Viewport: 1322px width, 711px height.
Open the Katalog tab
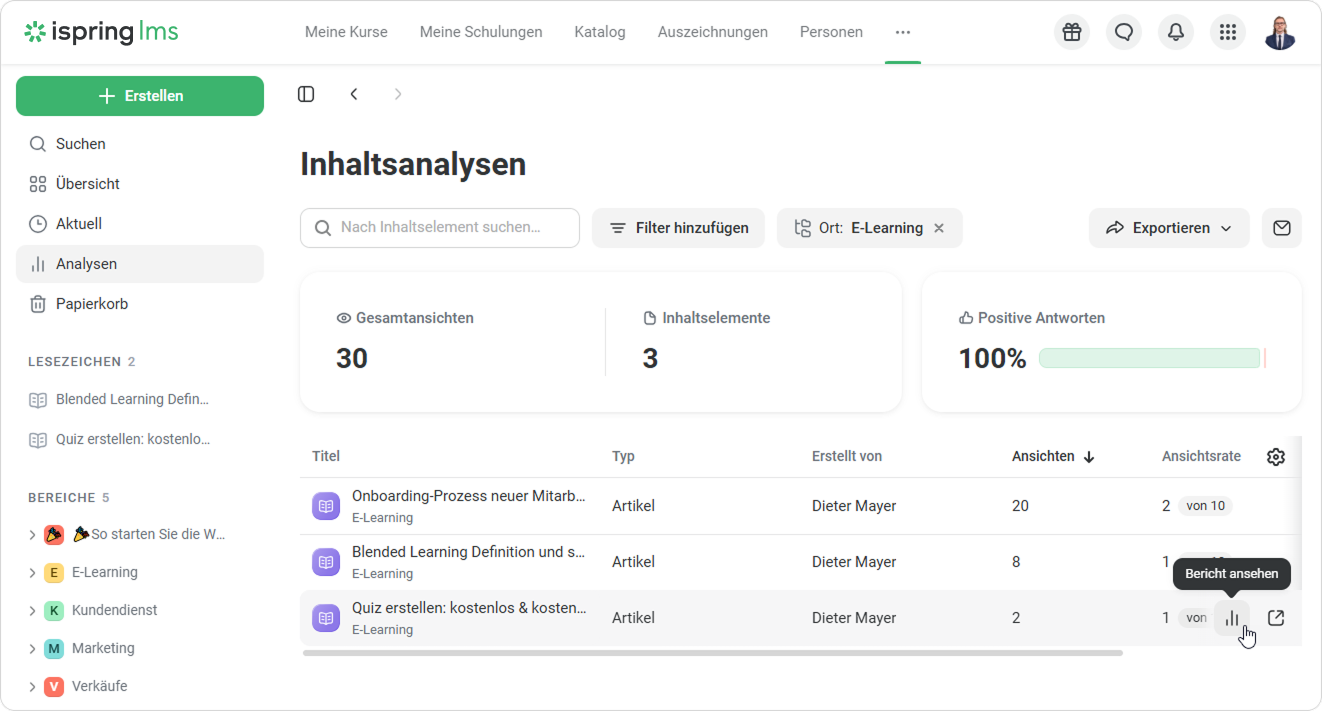point(600,32)
